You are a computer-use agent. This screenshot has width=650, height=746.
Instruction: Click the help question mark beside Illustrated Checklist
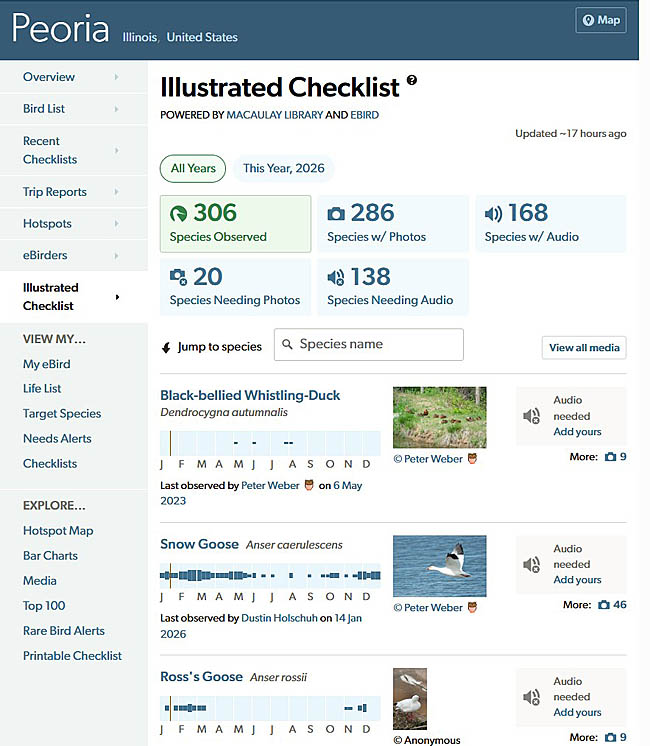(412, 81)
